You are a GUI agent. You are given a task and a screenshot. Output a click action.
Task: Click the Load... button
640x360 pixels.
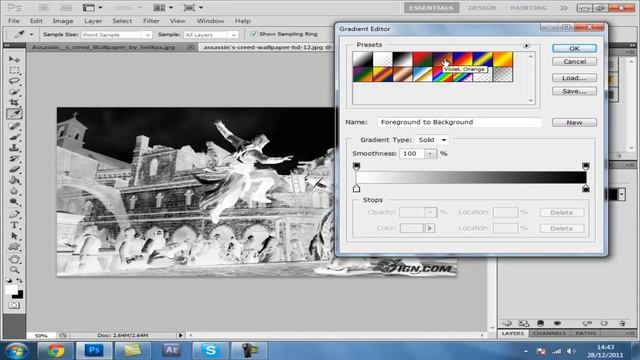pos(574,78)
